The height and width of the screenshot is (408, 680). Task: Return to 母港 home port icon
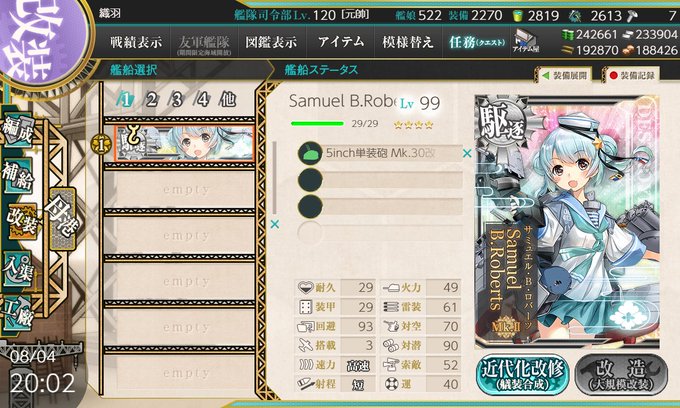[x=62, y=218]
